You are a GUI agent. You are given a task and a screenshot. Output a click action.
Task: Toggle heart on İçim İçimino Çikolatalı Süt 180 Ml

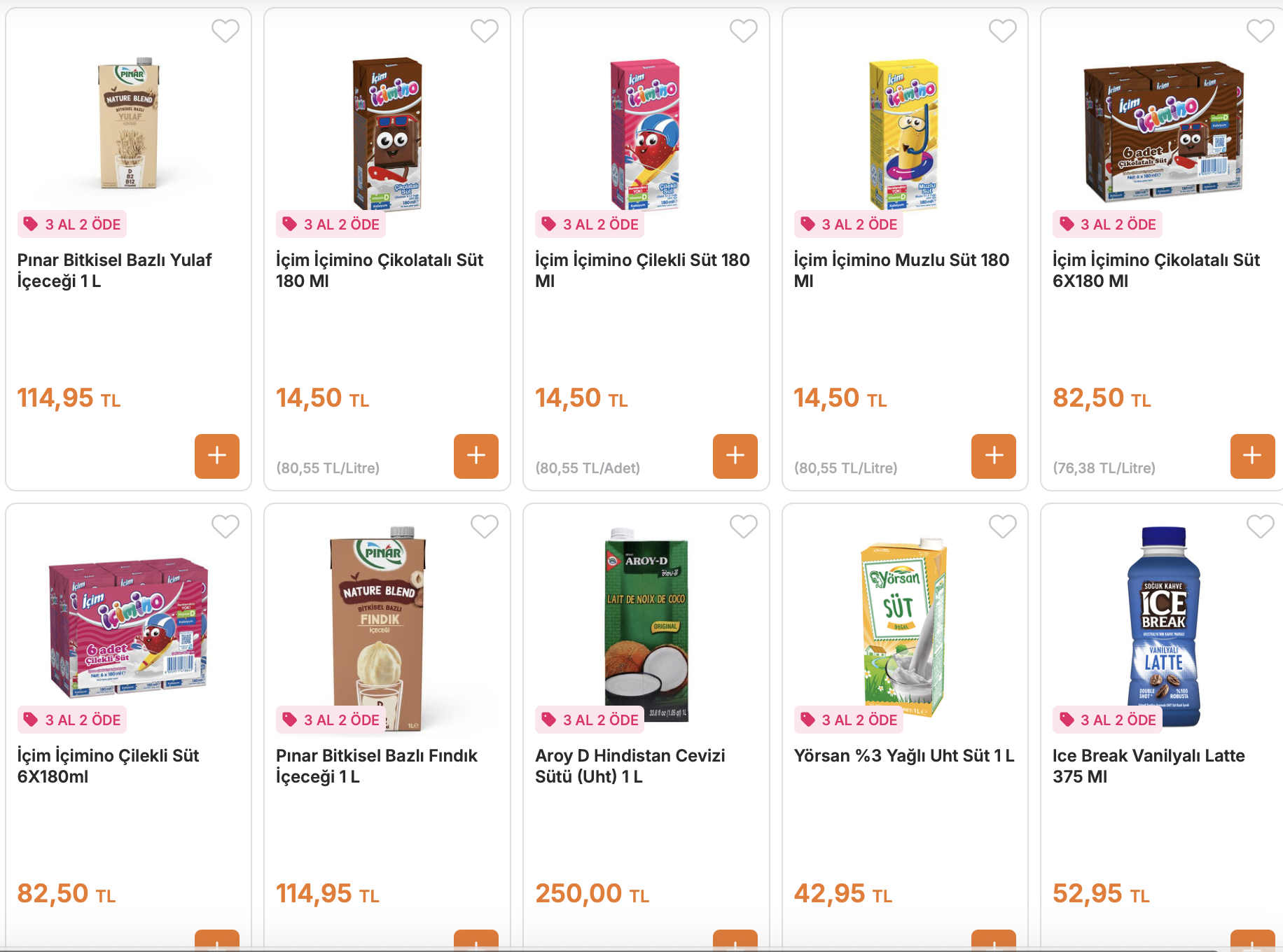485,31
